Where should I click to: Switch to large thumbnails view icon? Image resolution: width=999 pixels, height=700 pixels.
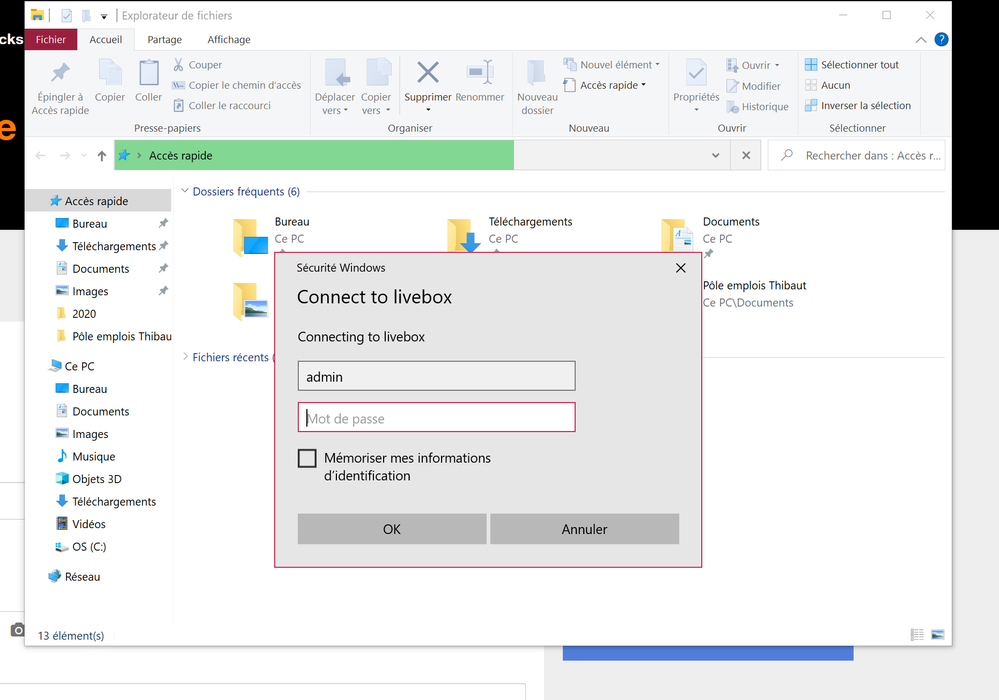938,635
